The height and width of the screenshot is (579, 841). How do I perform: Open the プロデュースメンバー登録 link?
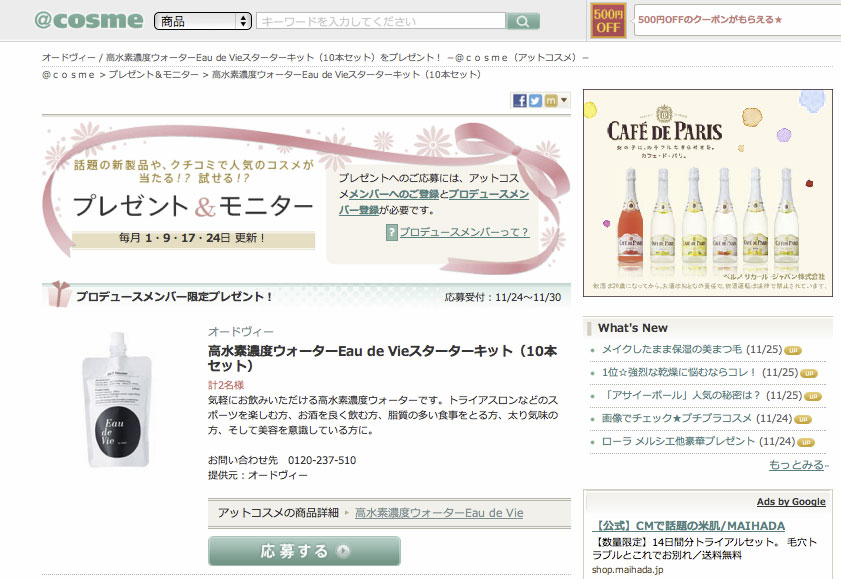(x=433, y=202)
